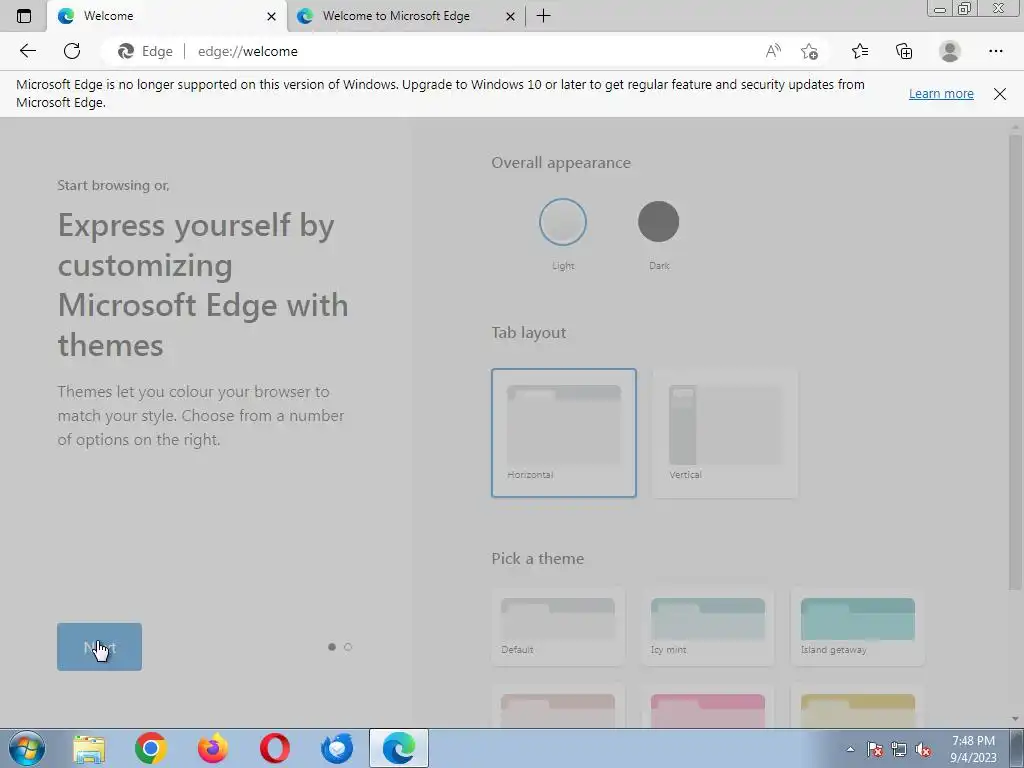The height and width of the screenshot is (768, 1024).
Task: Launch Opera from taskbar
Action: coord(275,748)
